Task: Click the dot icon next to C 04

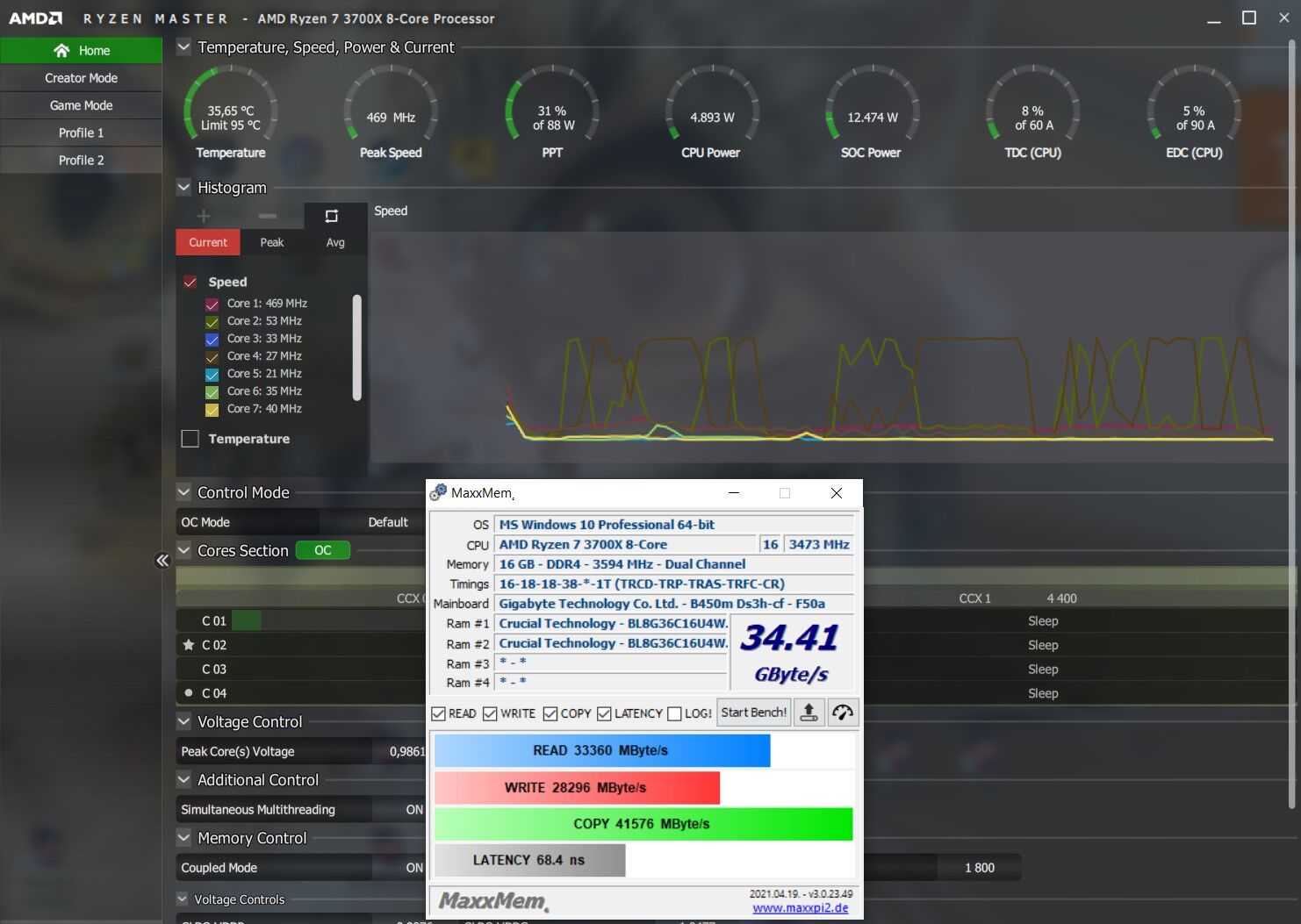Action: coord(188,693)
